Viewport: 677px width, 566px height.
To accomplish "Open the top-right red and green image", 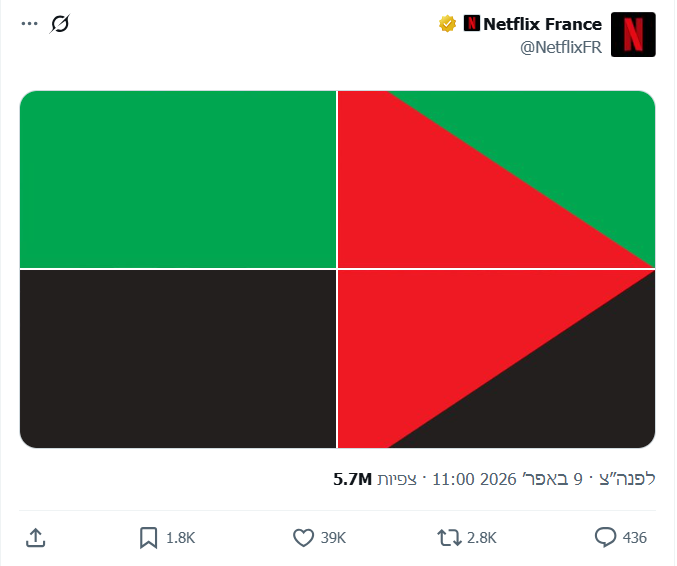I will coord(496,179).
